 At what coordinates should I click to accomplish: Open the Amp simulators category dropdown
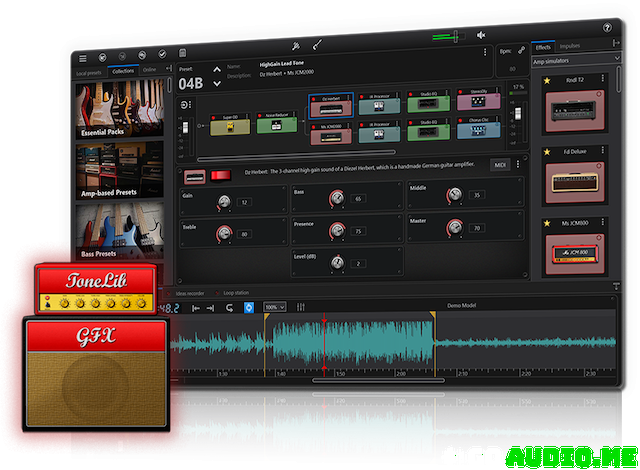point(576,60)
